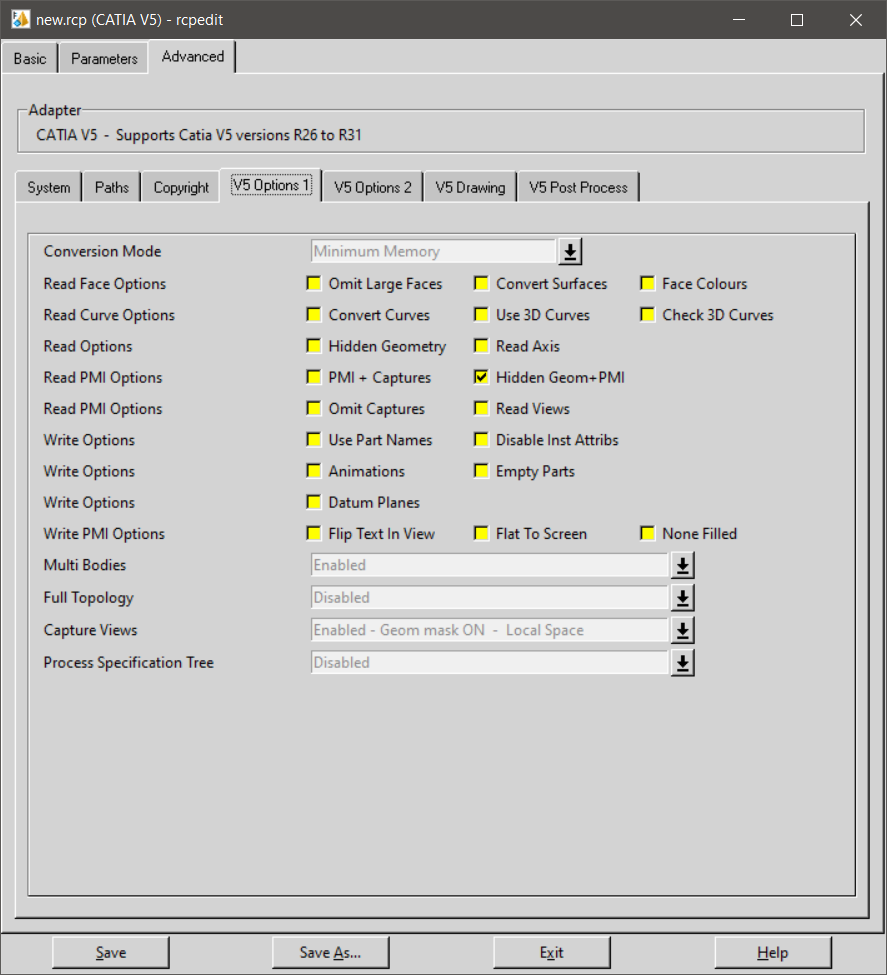Click the Capture Views value field
This screenshot has height=975, width=887.
[x=489, y=630]
